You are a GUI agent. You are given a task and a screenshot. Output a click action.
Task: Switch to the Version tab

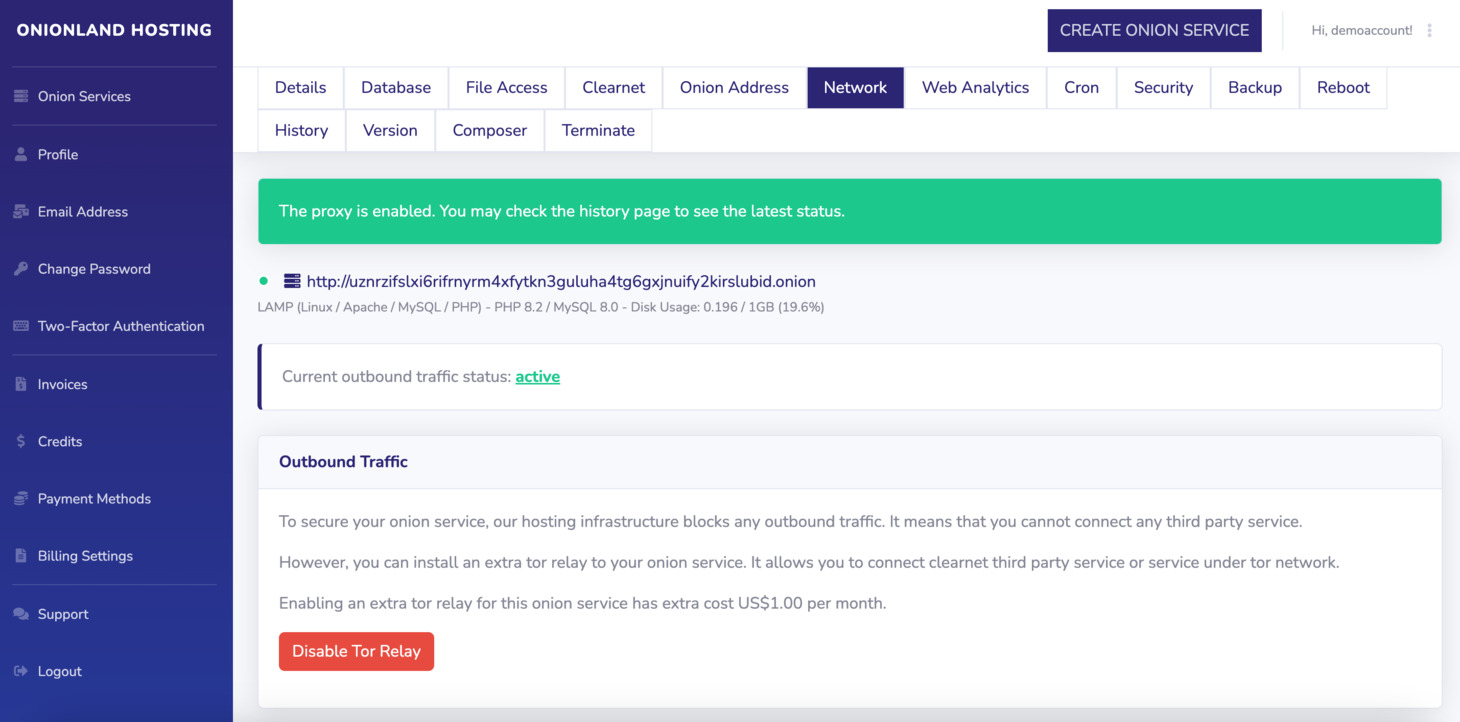[x=391, y=130]
